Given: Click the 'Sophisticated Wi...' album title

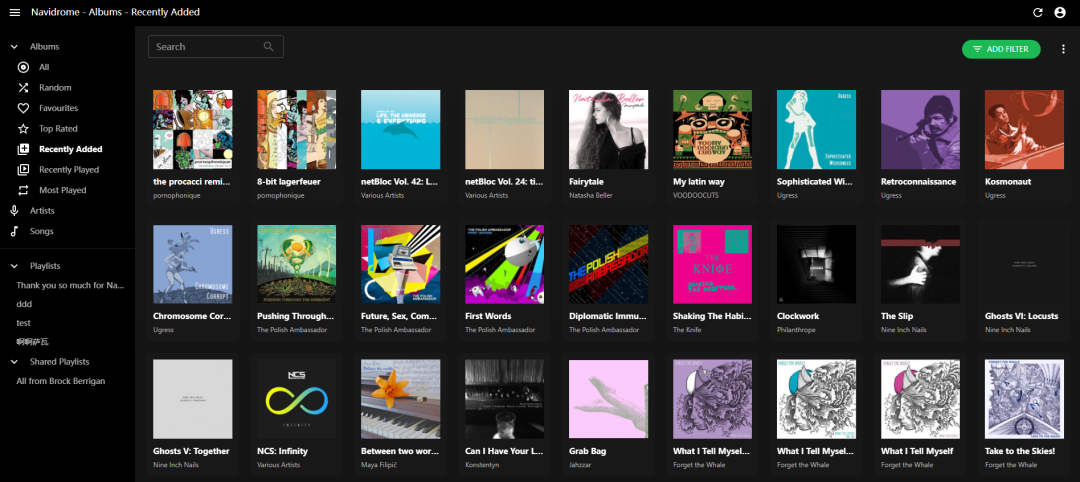Looking at the screenshot, I should pyautogui.click(x=815, y=182).
